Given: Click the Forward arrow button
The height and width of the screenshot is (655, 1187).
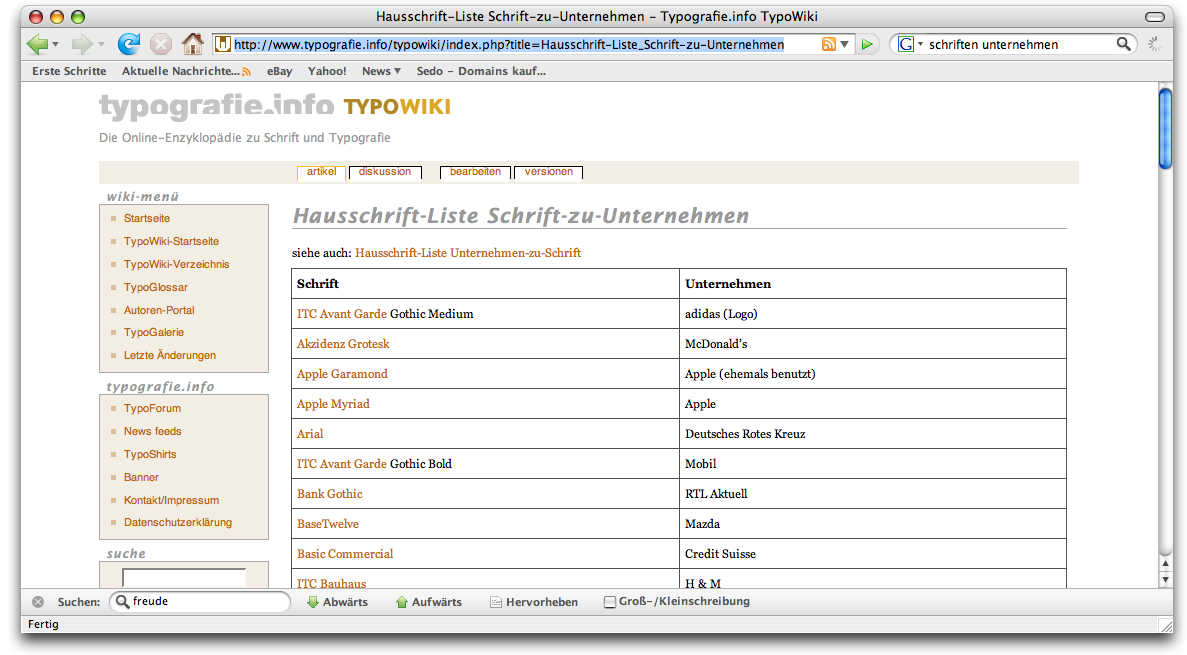Looking at the screenshot, I should pyautogui.click(x=81, y=45).
